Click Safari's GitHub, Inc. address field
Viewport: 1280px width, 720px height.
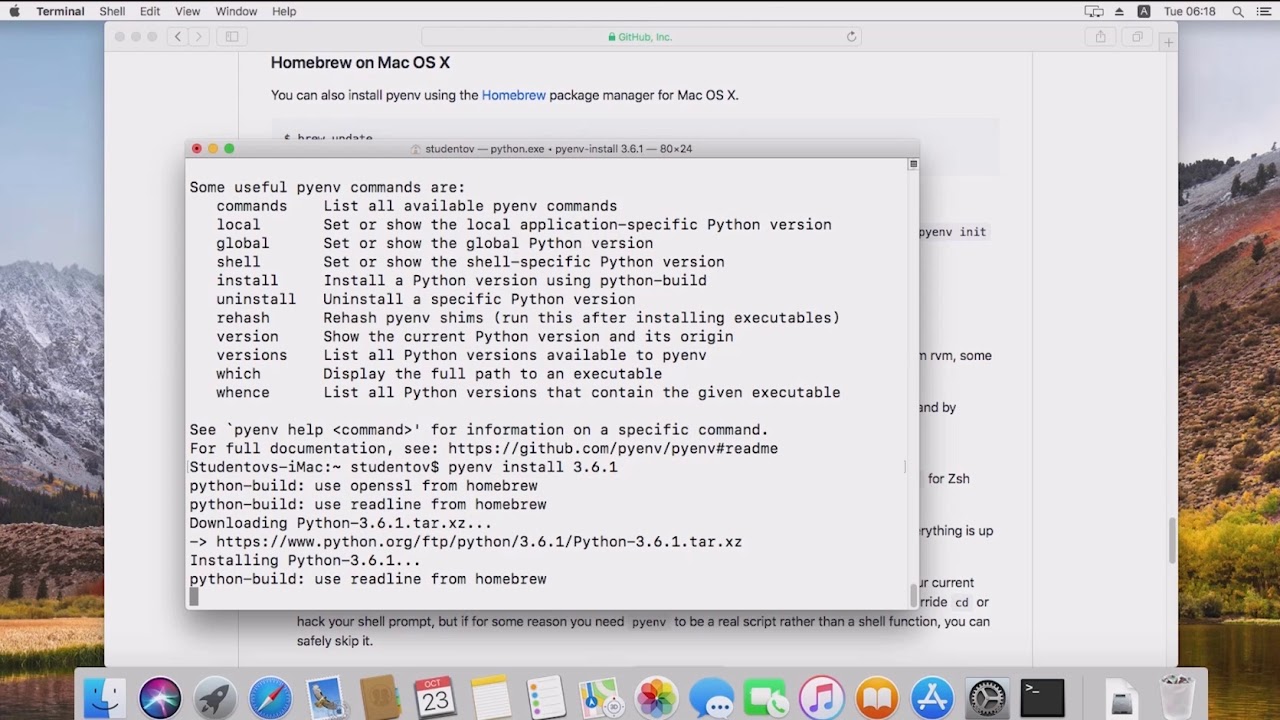640,37
